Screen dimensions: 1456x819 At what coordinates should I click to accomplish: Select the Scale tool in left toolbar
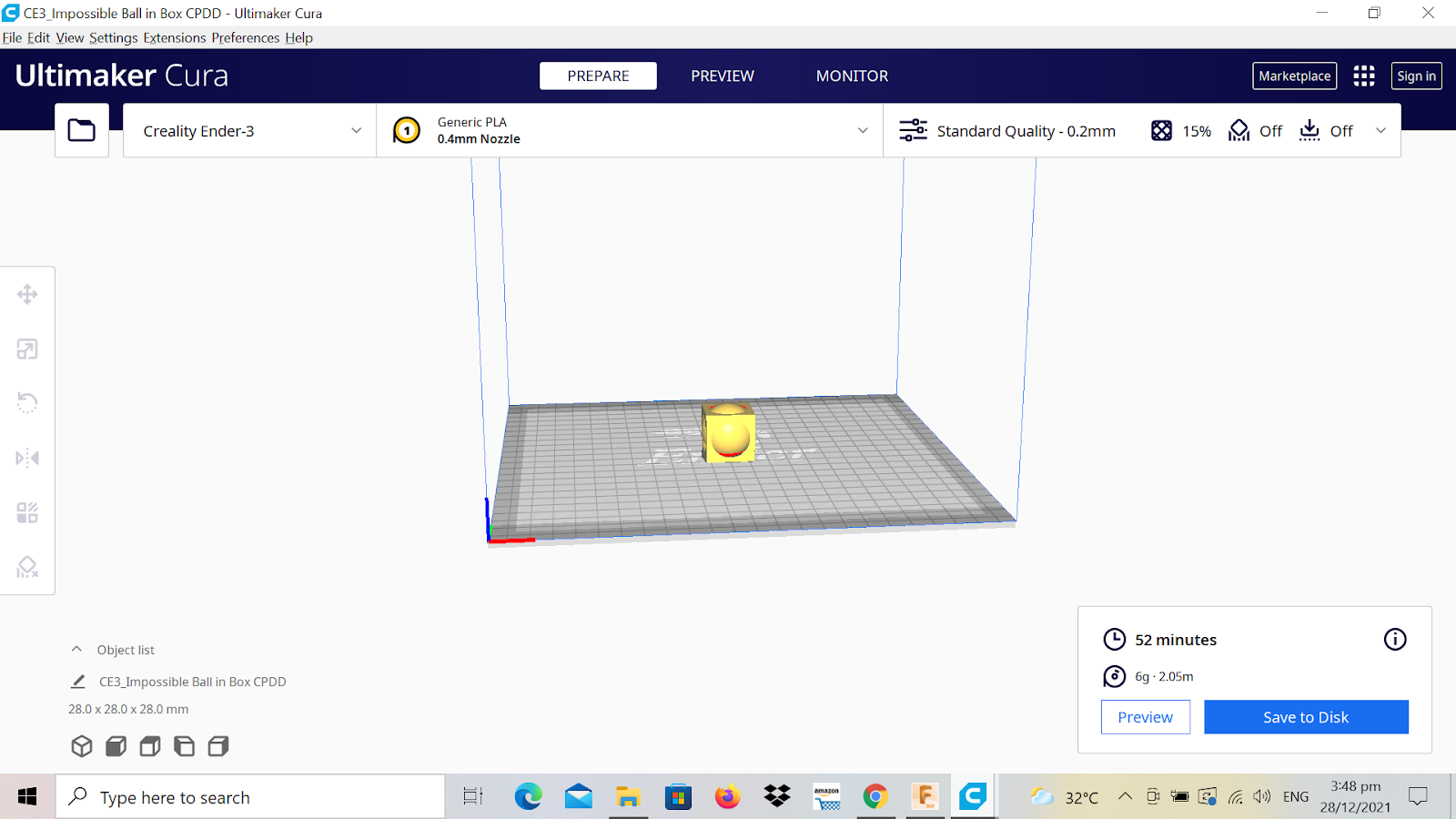pos(27,349)
